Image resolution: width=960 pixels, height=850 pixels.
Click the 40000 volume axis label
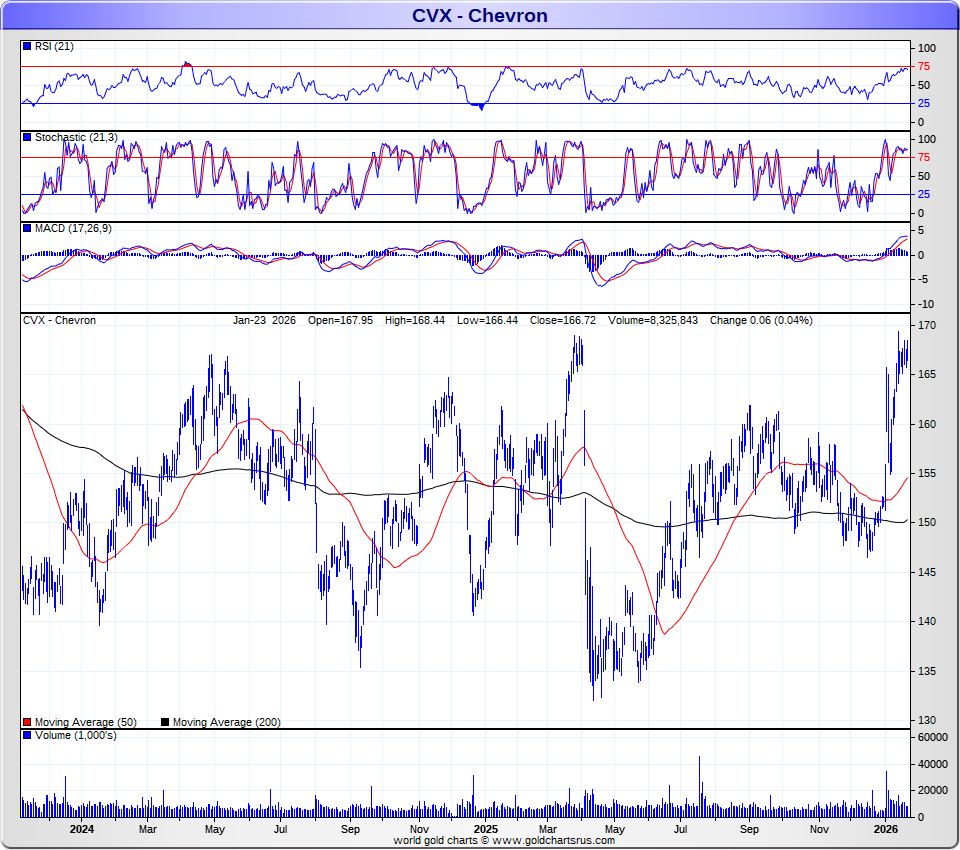click(x=932, y=764)
